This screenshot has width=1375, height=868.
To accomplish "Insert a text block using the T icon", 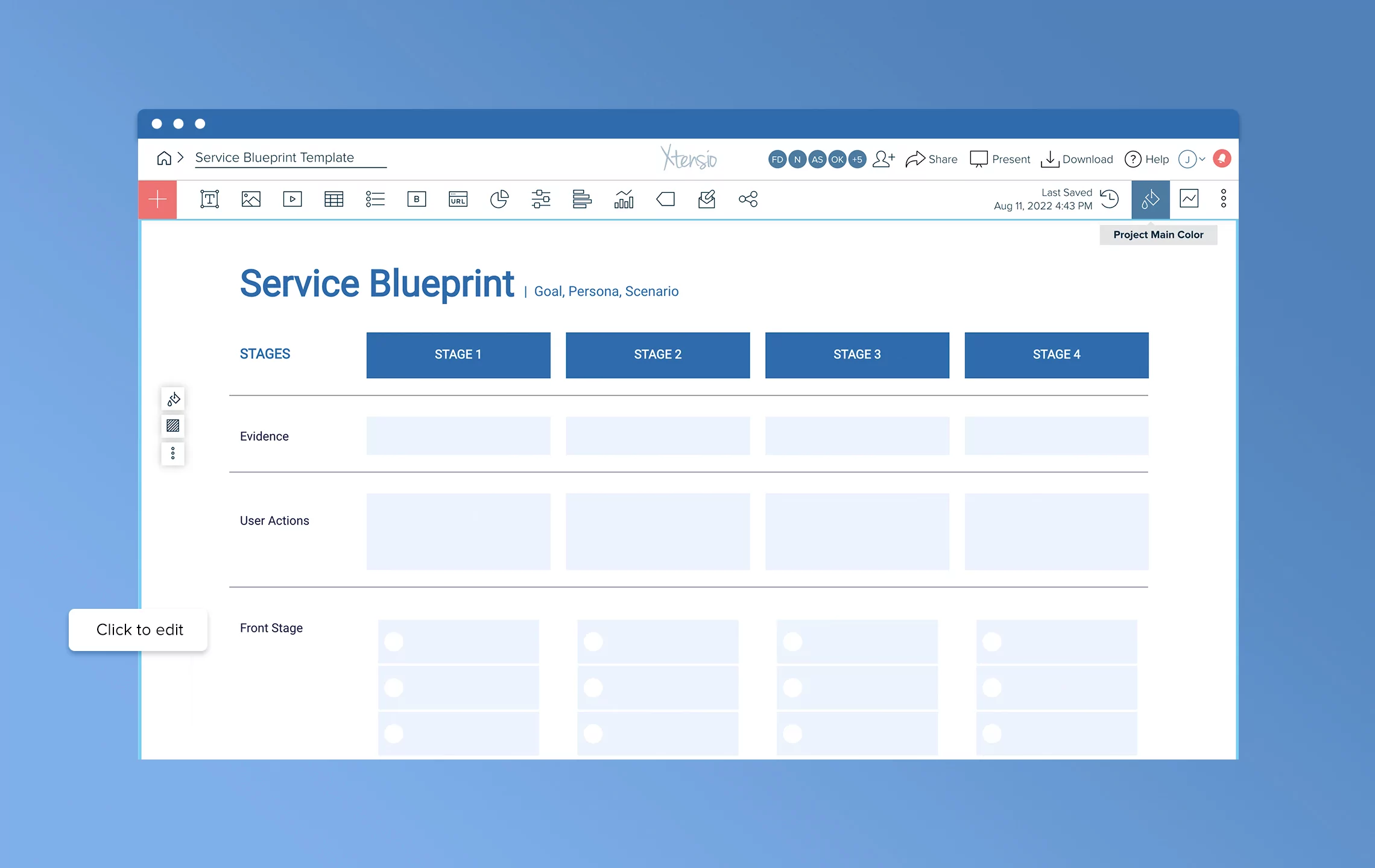I will 209,199.
